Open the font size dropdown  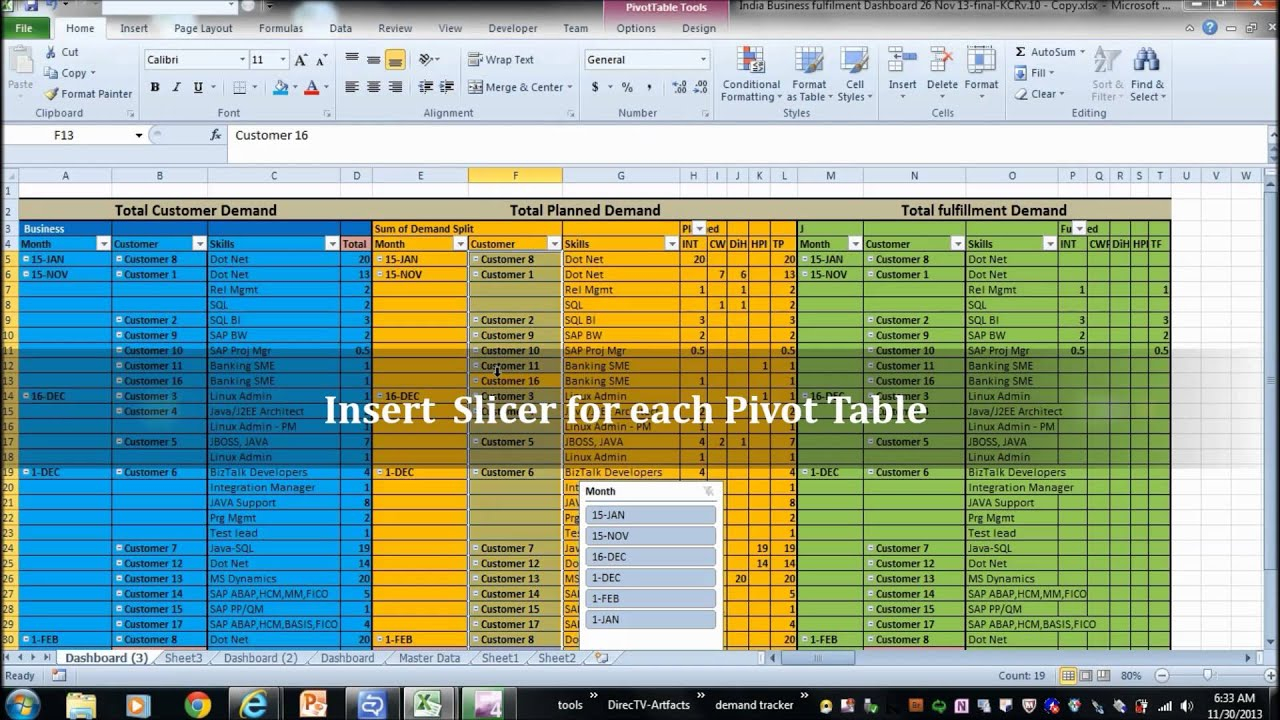[x=283, y=60]
